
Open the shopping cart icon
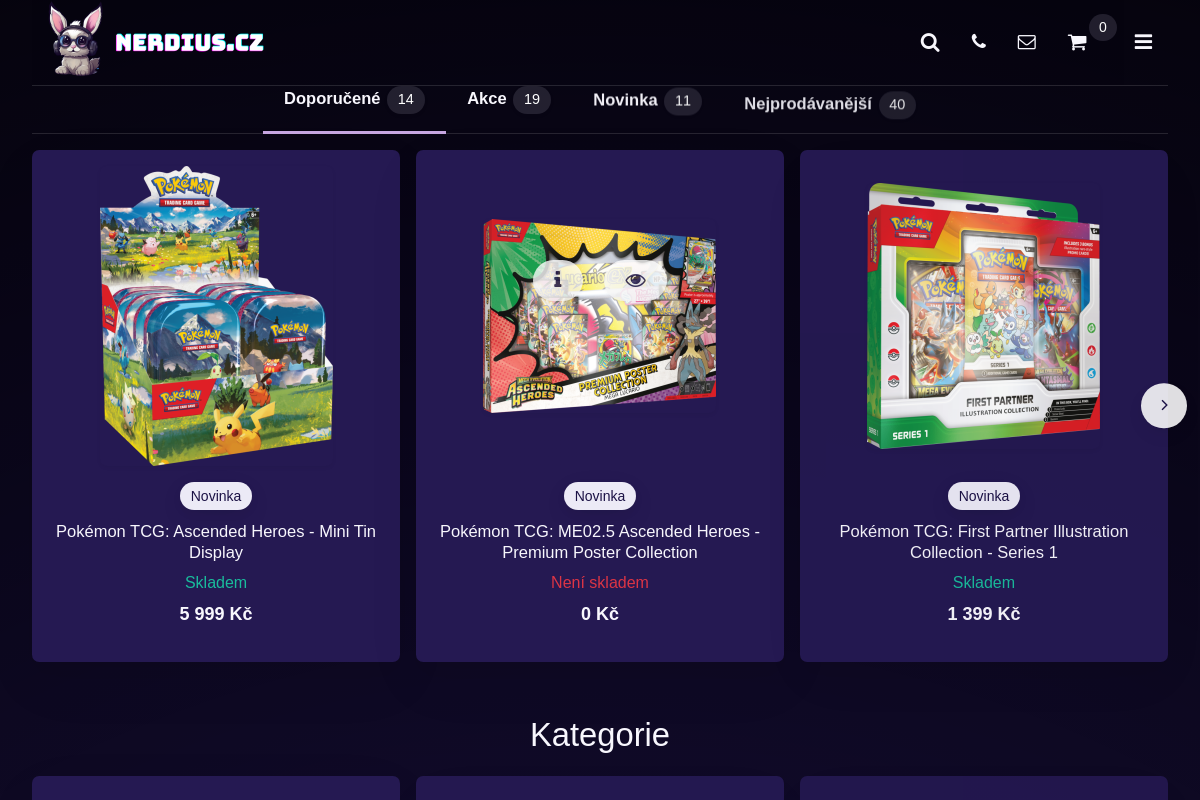[x=1077, y=42]
